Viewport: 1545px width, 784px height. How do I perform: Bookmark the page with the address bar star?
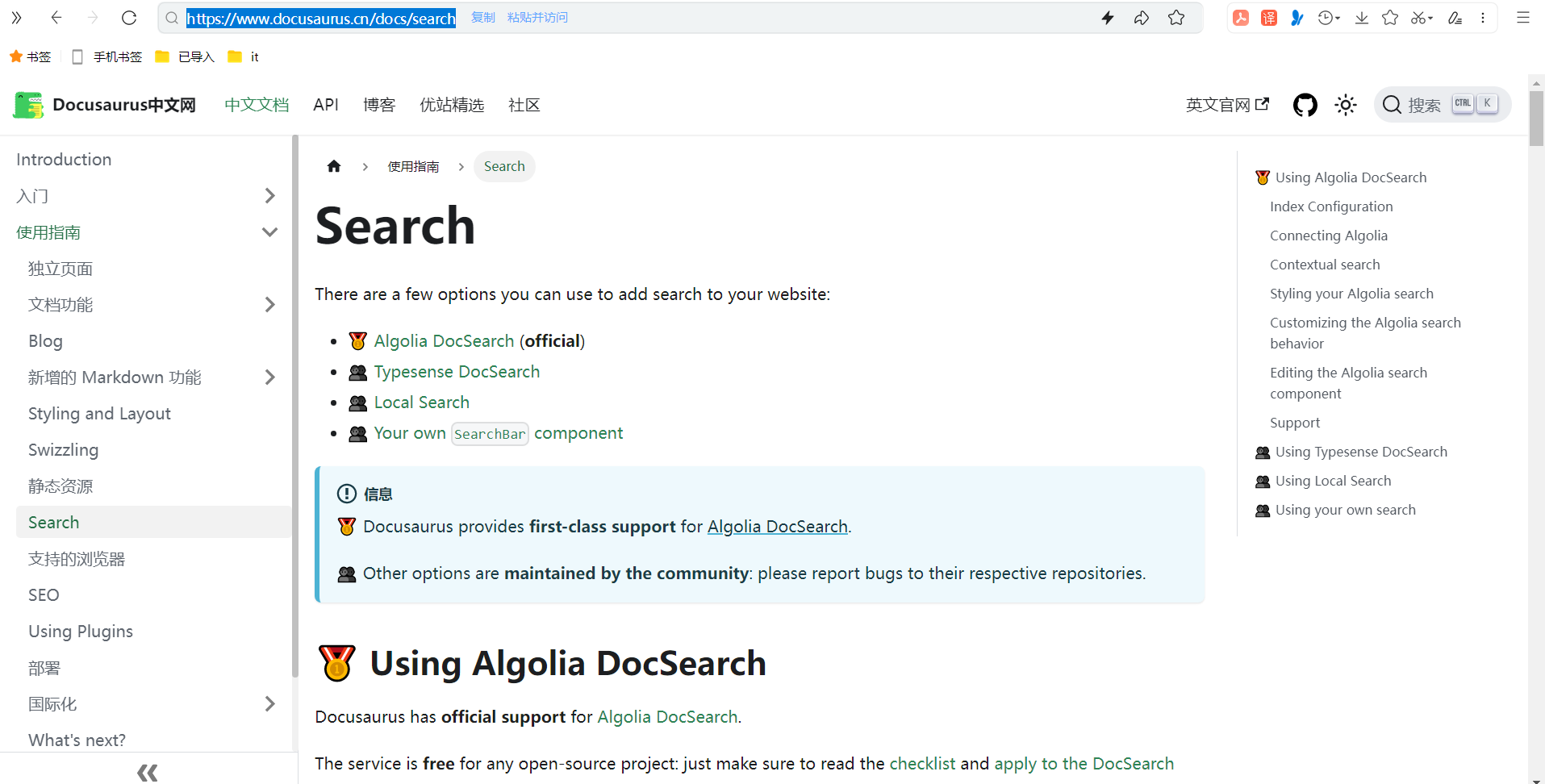pos(1176,18)
